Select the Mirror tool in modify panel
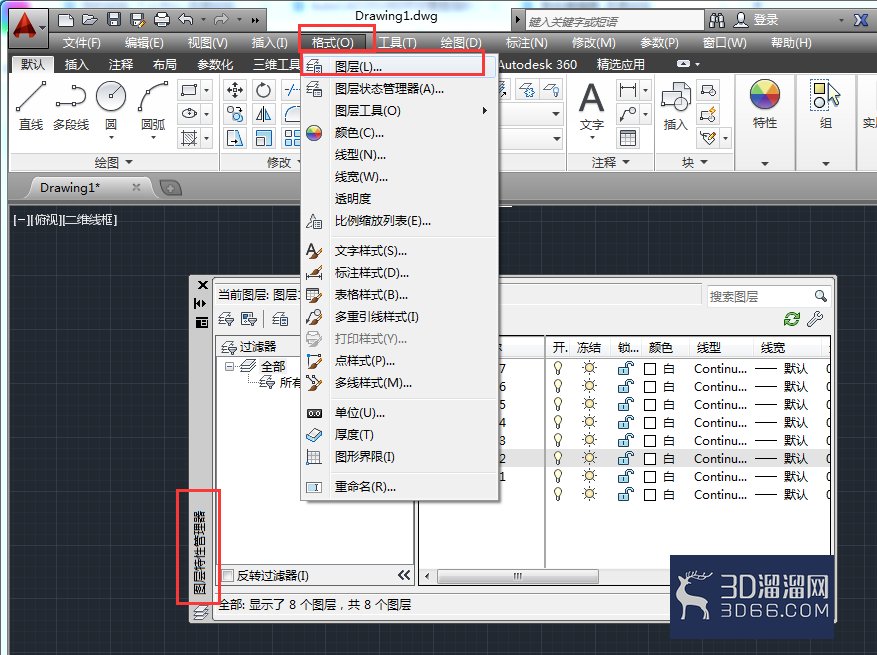Viewport: 877px width, 655px height. 263,114
